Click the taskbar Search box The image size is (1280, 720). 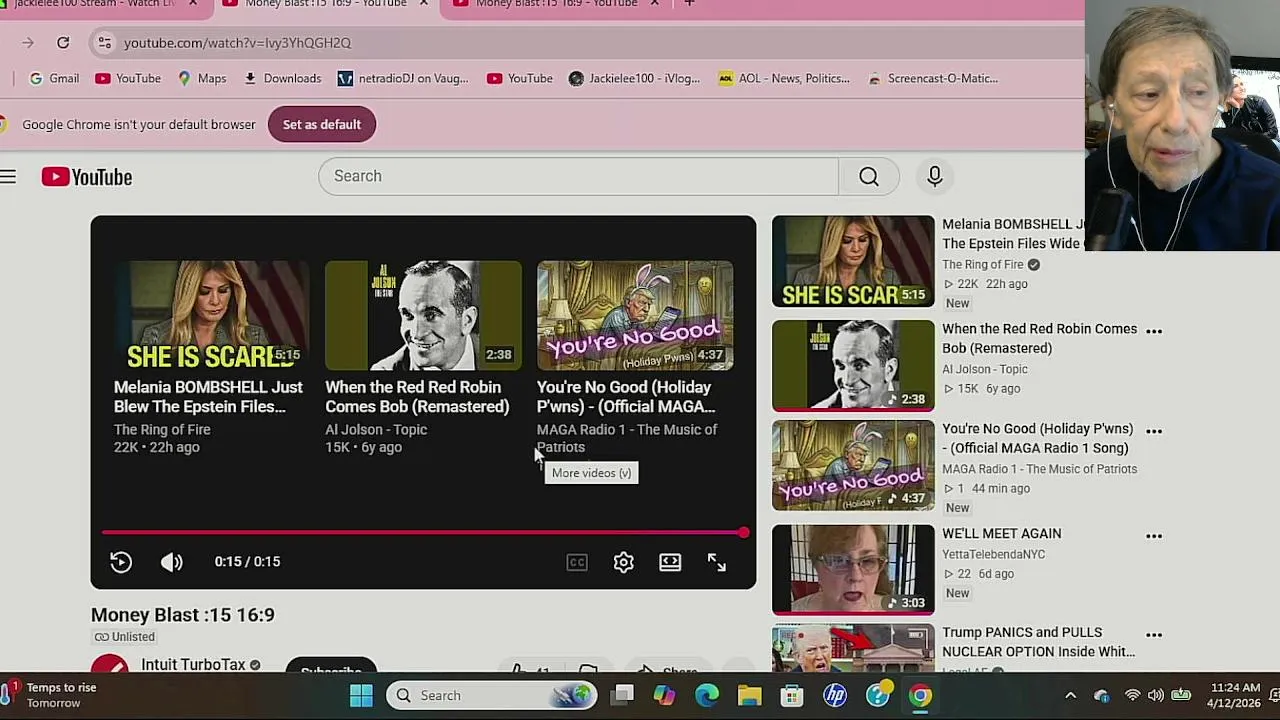coord(491,696)
